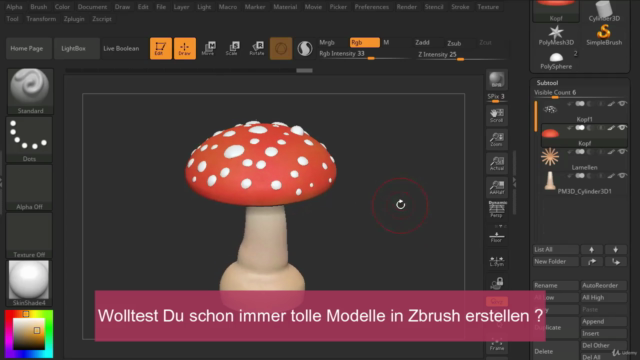The height and width of the screenshot is (360, 640).
Task: Adjust the Visible Count slider
Action: tap(581, 93)
